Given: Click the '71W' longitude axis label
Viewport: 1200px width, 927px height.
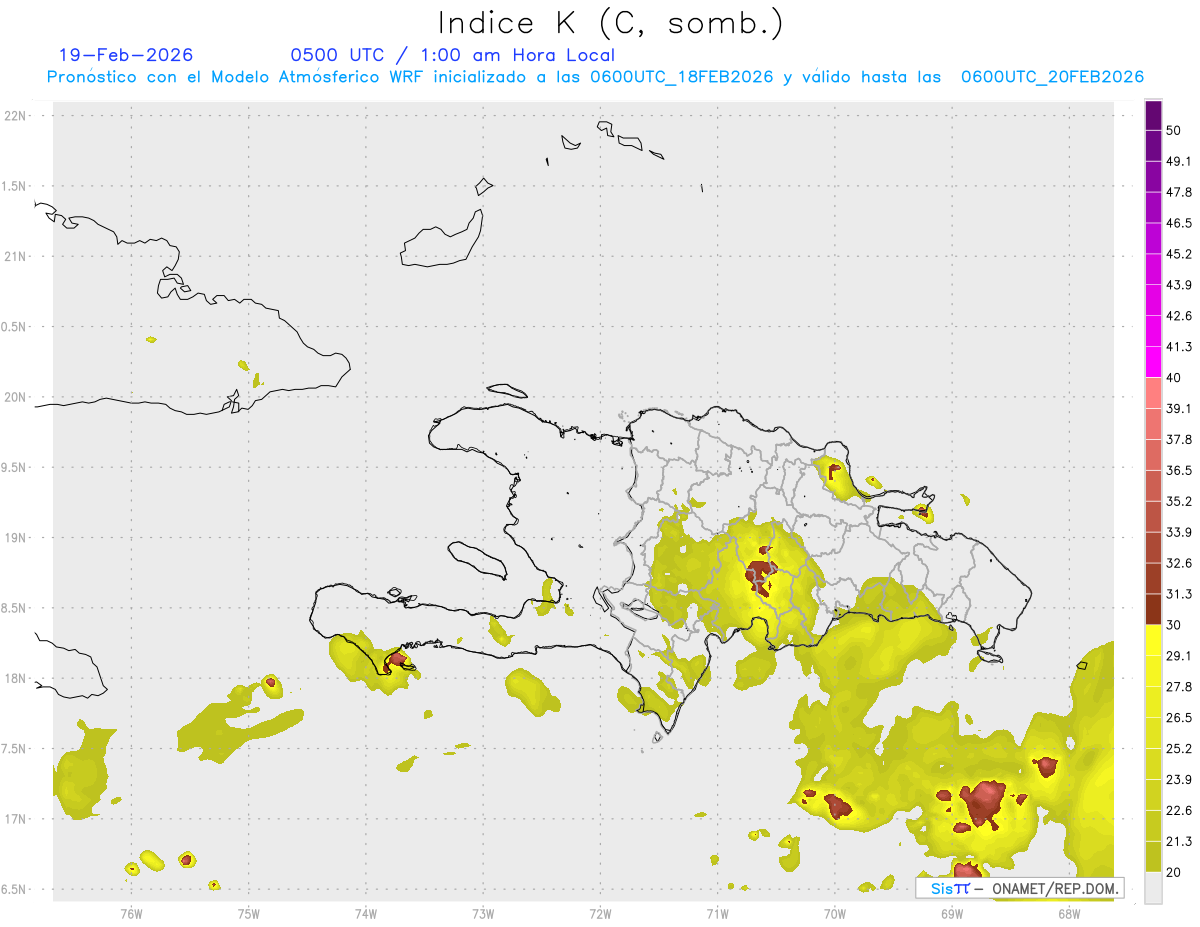Looking at the screenshot, I should pos(717,915).
